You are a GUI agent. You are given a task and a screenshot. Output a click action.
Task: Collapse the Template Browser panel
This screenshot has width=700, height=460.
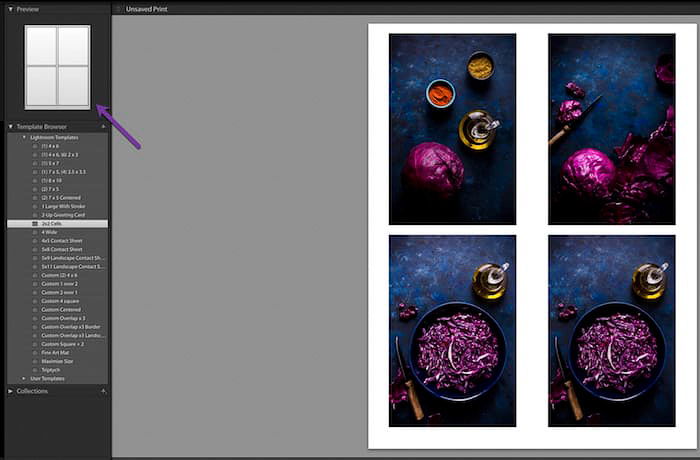coord(10,127)
